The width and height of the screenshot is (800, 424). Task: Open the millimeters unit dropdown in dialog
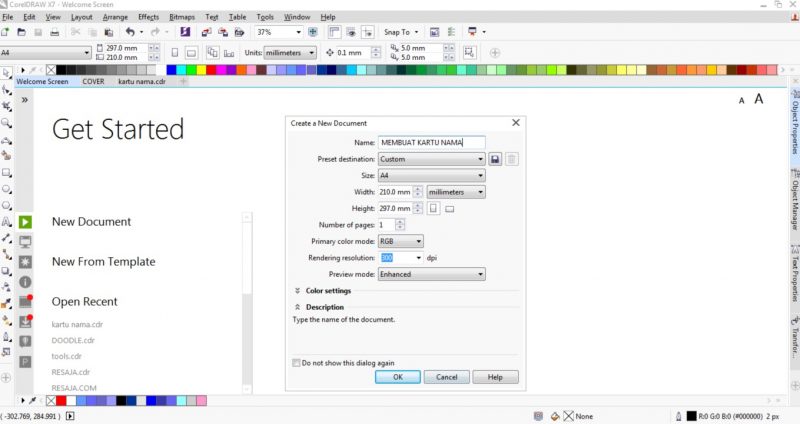coord(456,192)
